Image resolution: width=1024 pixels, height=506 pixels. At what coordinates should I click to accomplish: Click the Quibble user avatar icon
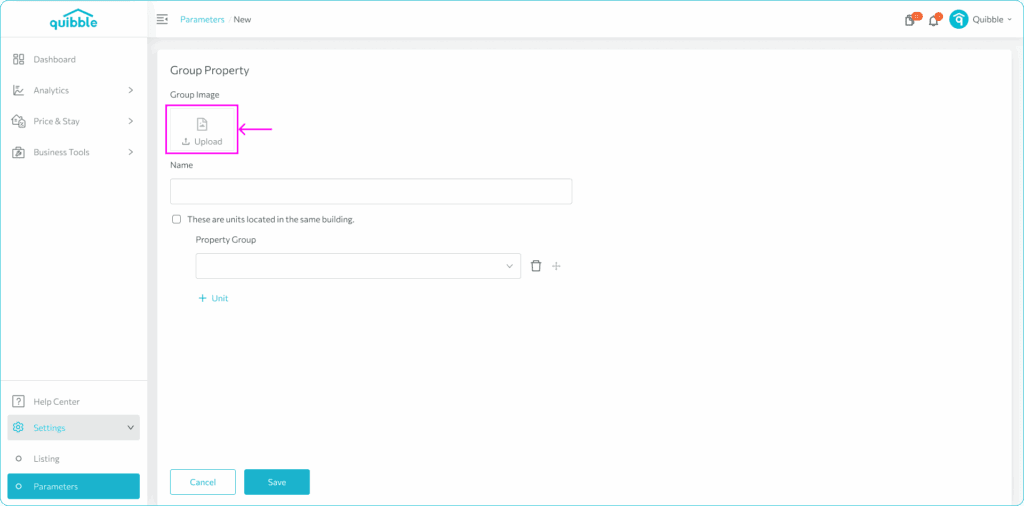pyautogui.click(x=958, y=20)
